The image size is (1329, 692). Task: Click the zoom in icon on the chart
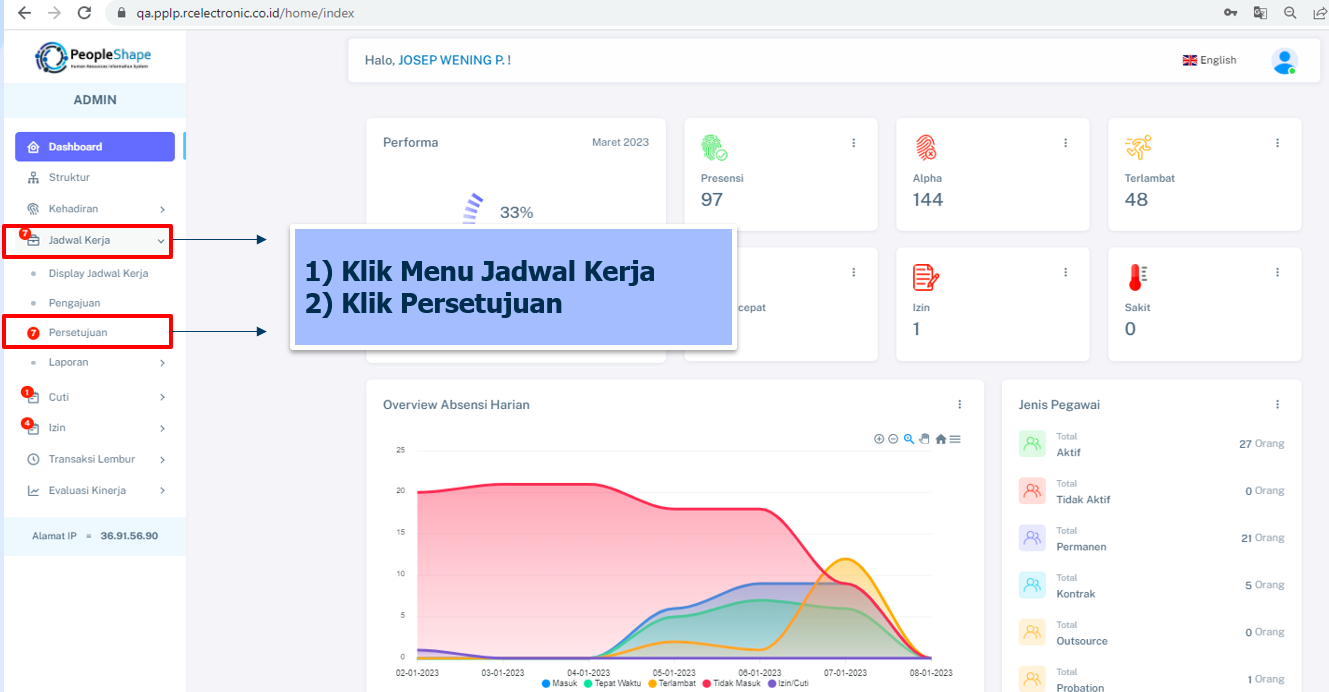[x=879, y=439]
